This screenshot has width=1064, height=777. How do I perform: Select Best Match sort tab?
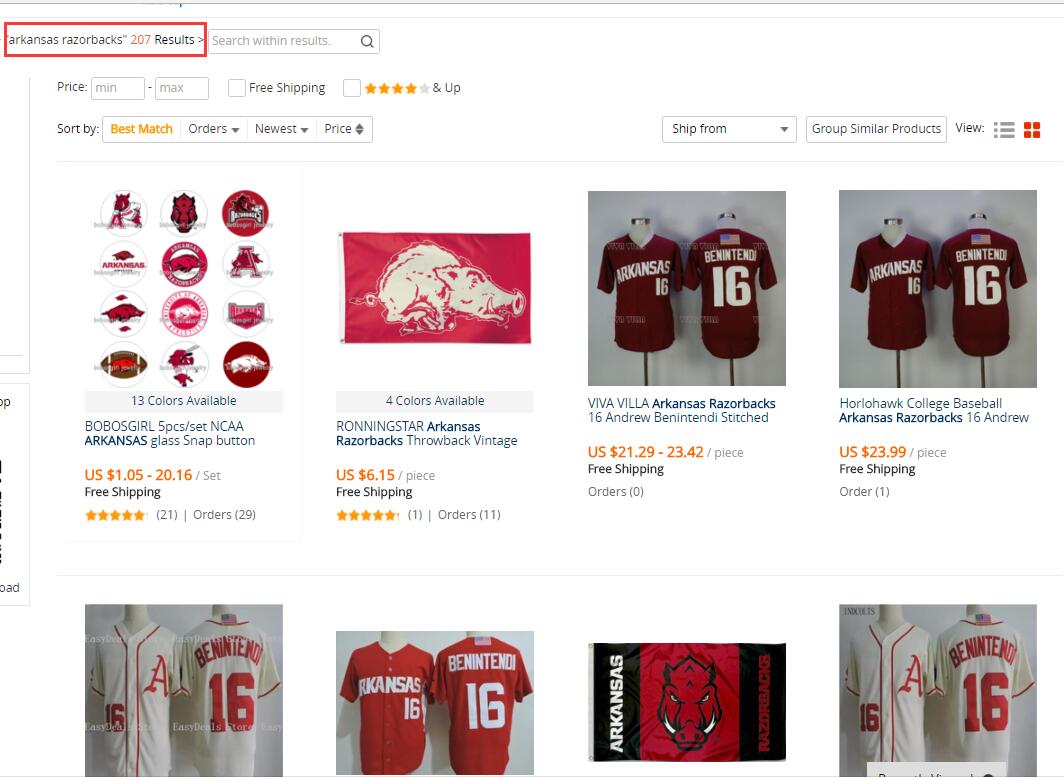click(x=142, y=129)
